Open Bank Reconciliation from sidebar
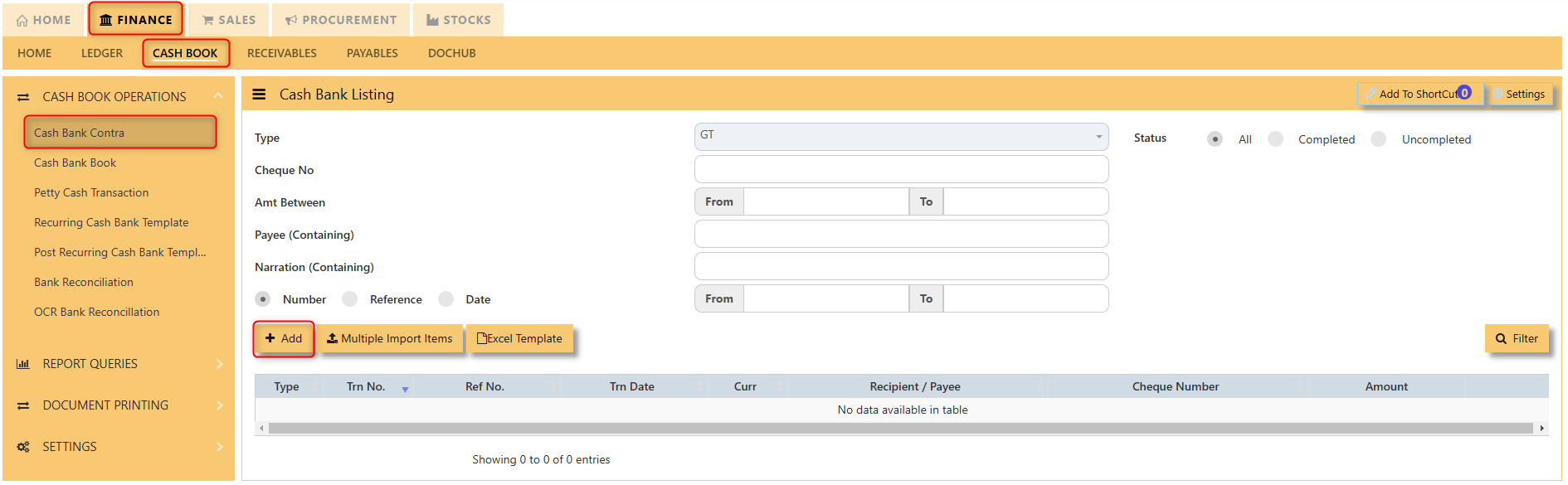 pos(84,282)
